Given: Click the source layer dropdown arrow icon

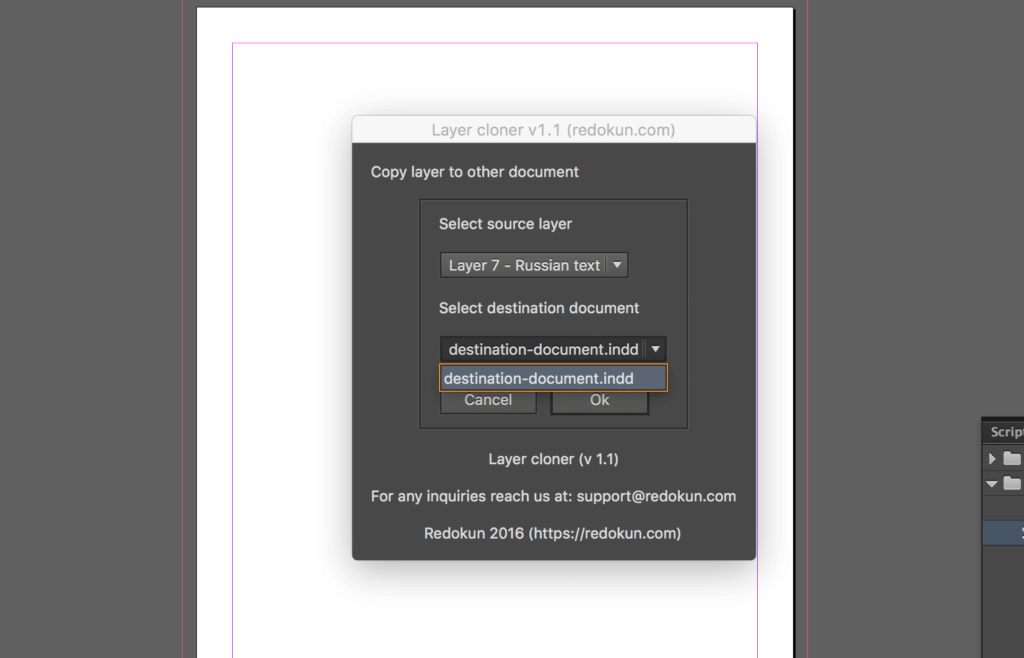Looking at the screenshot, I should point(619,265).
